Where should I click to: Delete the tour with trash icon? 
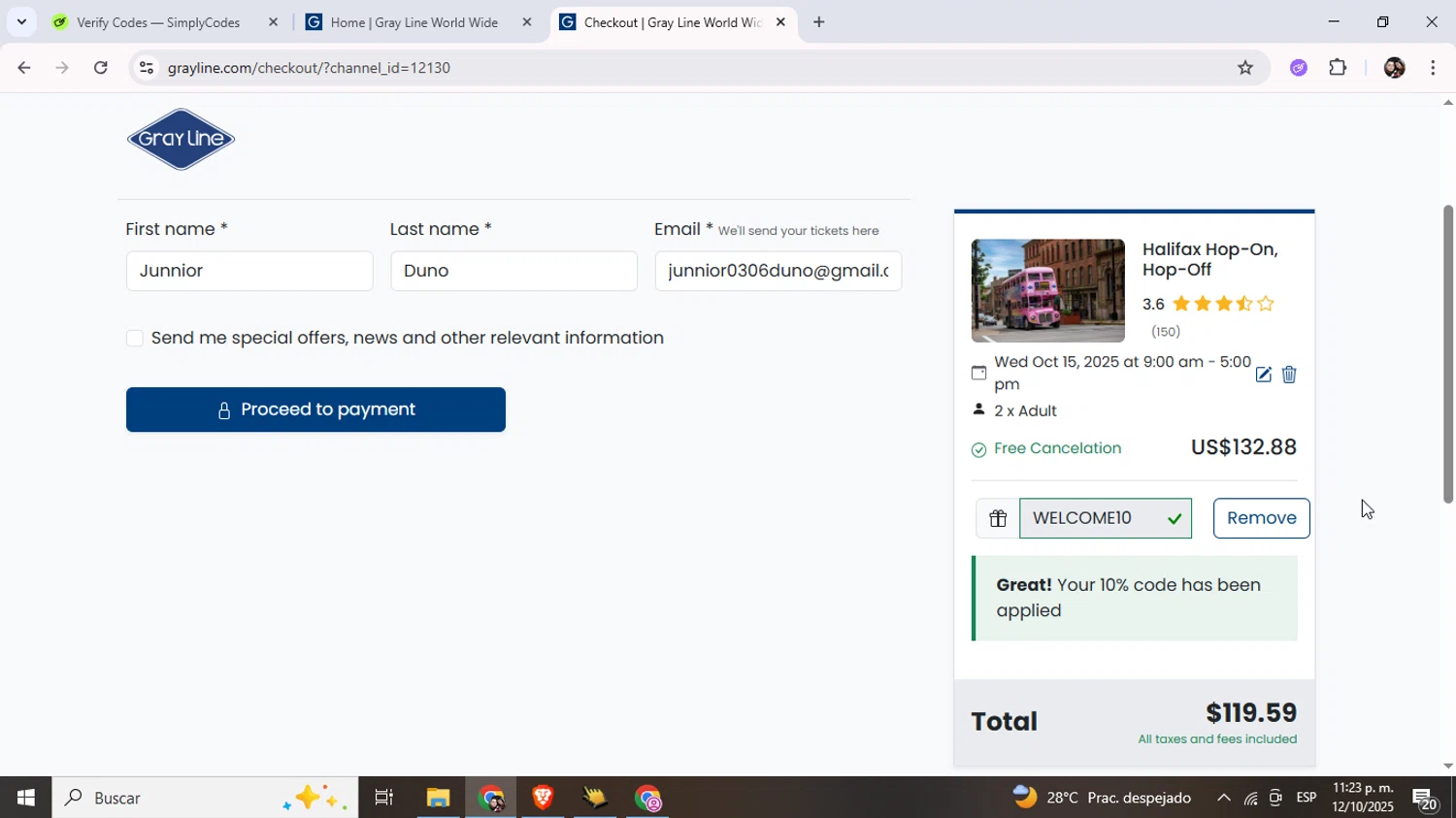click(1289, 375)
